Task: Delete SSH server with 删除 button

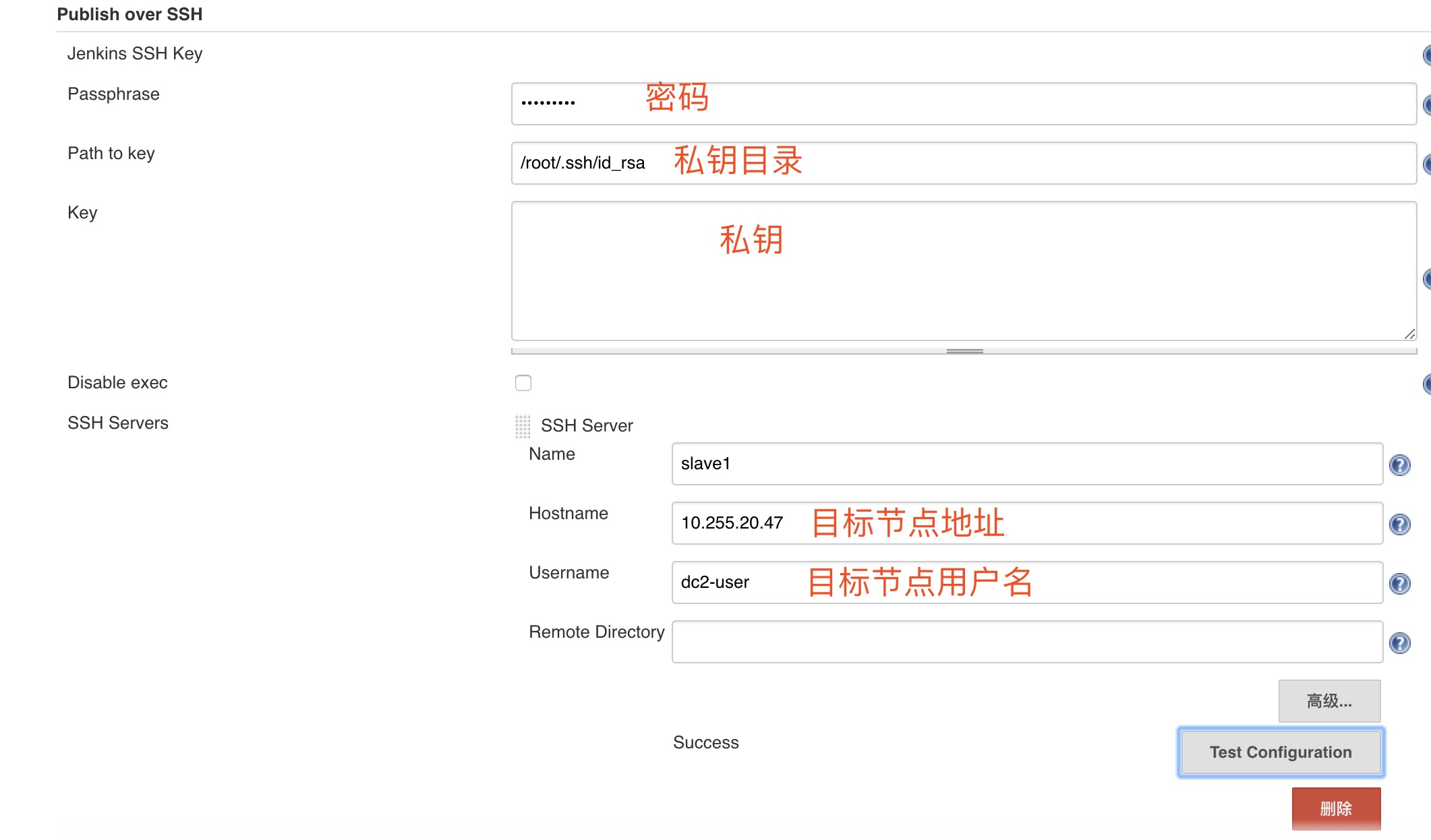Action: (x=1335, y=808)
